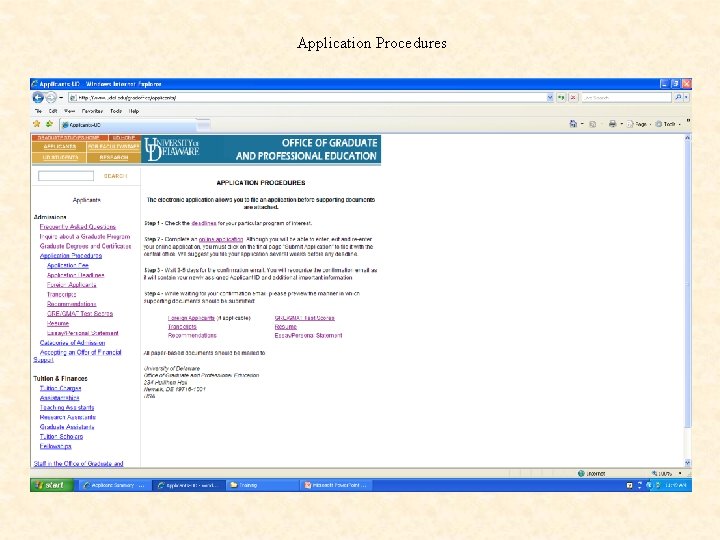Click the red Stop loading icon
The height and width of the screenshot is (540, 720).
[573, 98]
